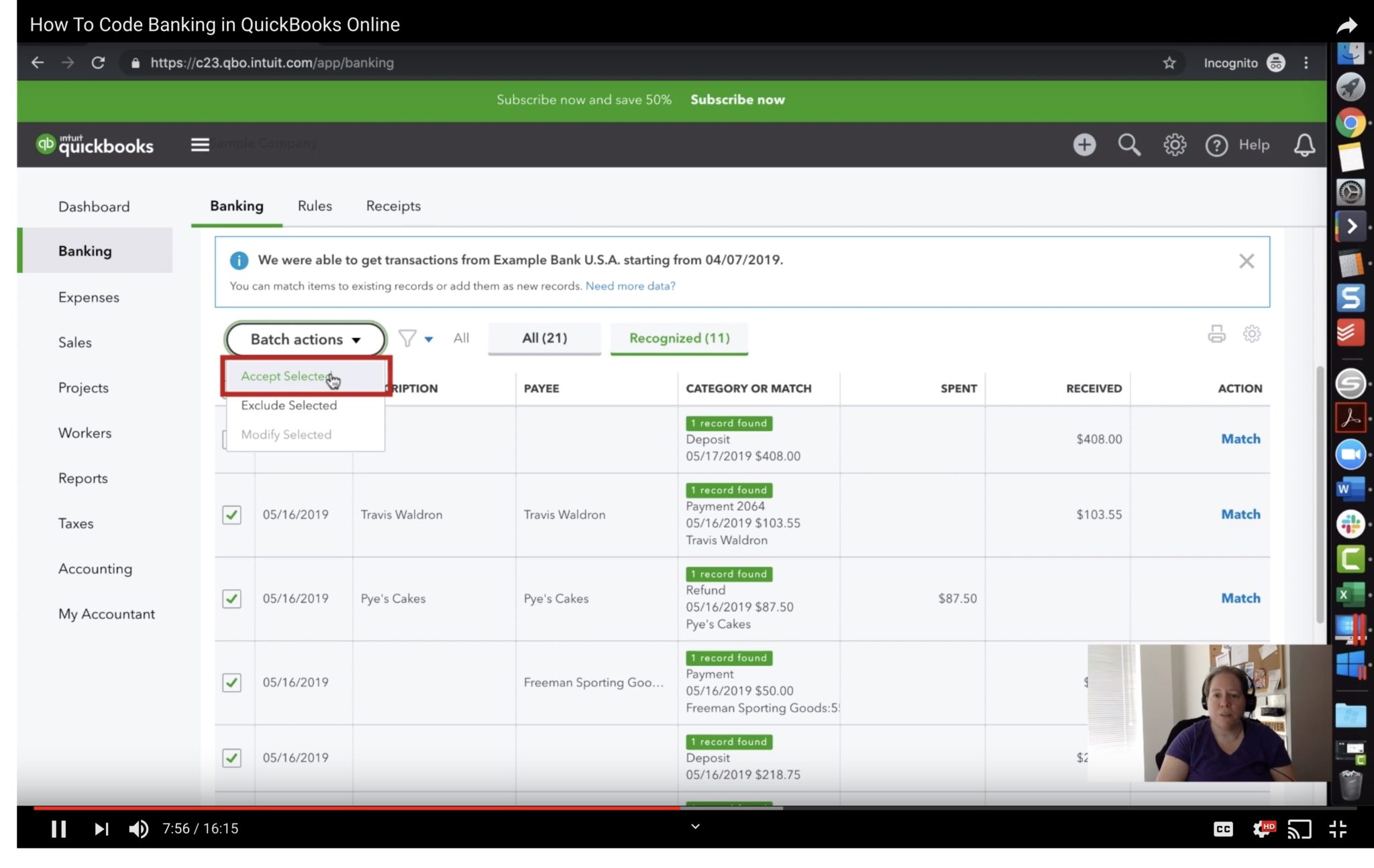Open Chrome from the dock
This screenshot has height=868, width=1374.
1351,123
